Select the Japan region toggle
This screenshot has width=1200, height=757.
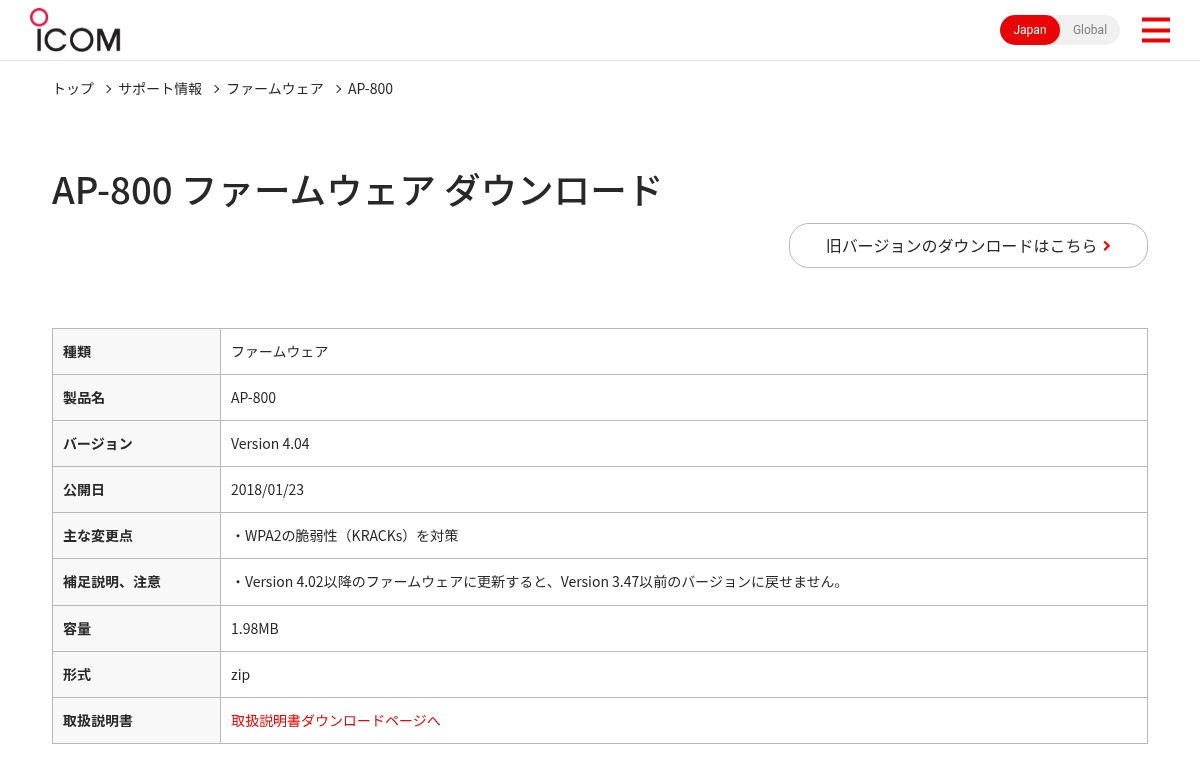point(1030,30)
